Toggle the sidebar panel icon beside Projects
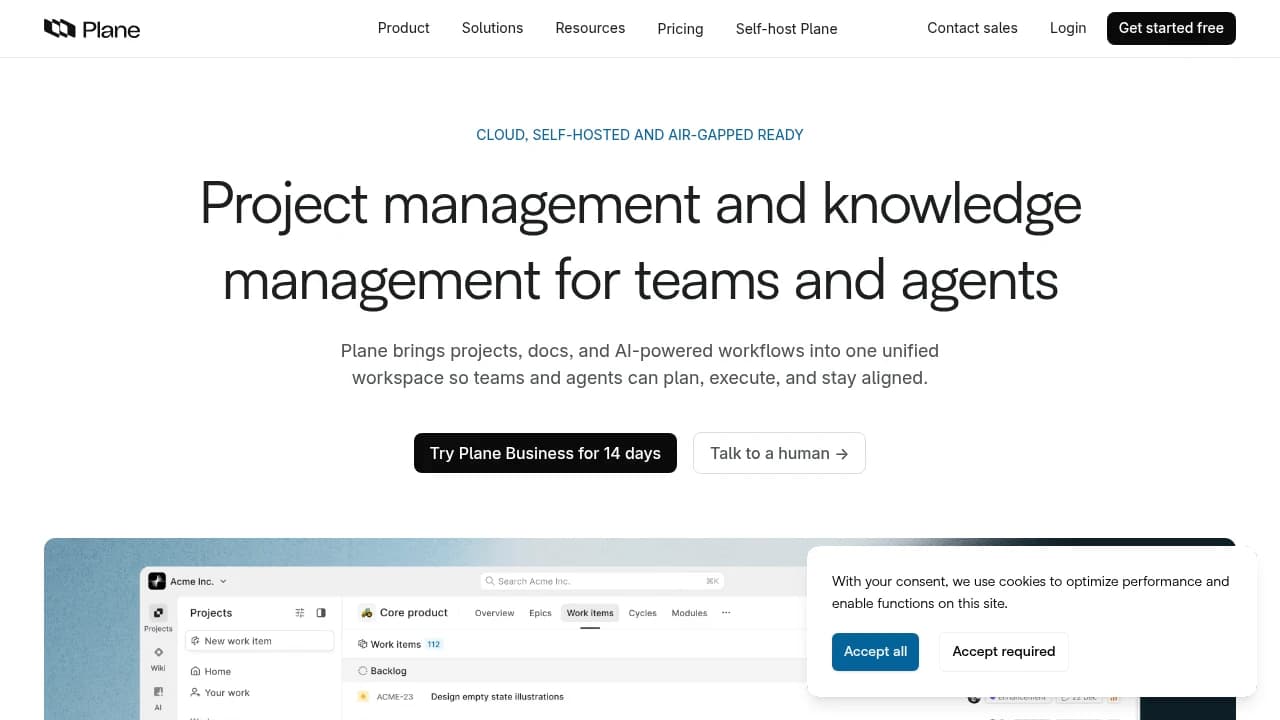Screen dimensions: 1280x720 point(321,613)
